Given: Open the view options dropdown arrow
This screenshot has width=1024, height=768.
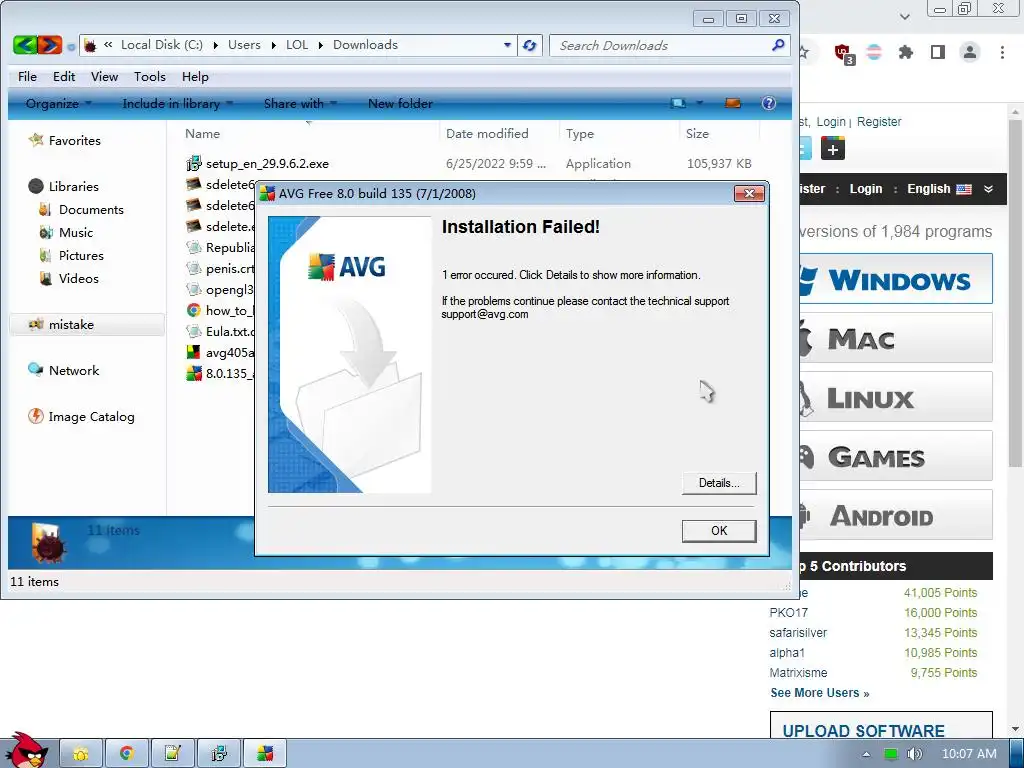Looking at the screenshot, I should click(699, 103).
